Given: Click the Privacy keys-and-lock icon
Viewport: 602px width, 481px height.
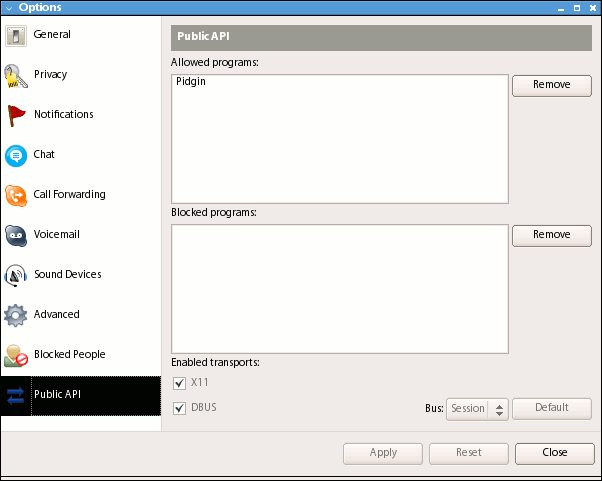Looking at the screenshot, I should pos(16,76).
